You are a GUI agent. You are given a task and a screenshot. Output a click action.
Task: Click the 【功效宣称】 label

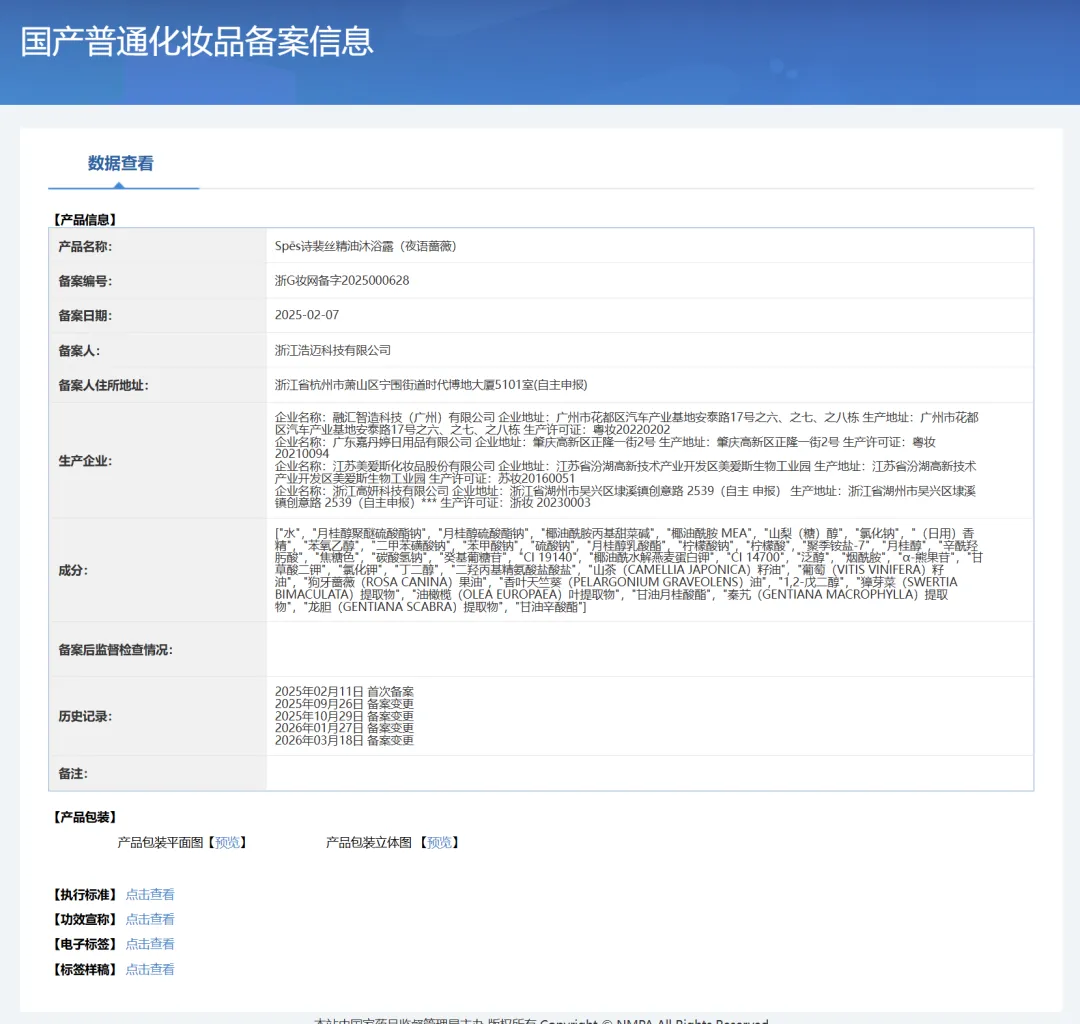coord(85,919)
